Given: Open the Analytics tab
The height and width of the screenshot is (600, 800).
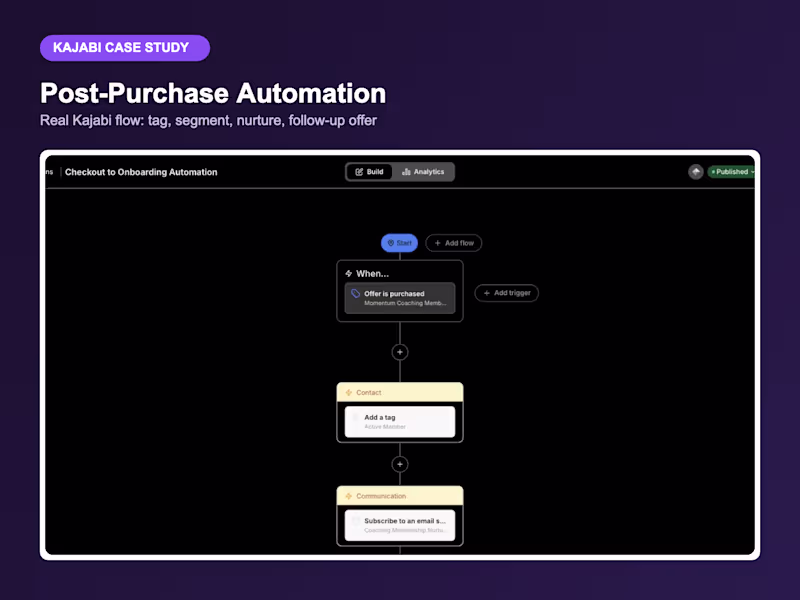Looking at the screenshot, I should (423, 172).
